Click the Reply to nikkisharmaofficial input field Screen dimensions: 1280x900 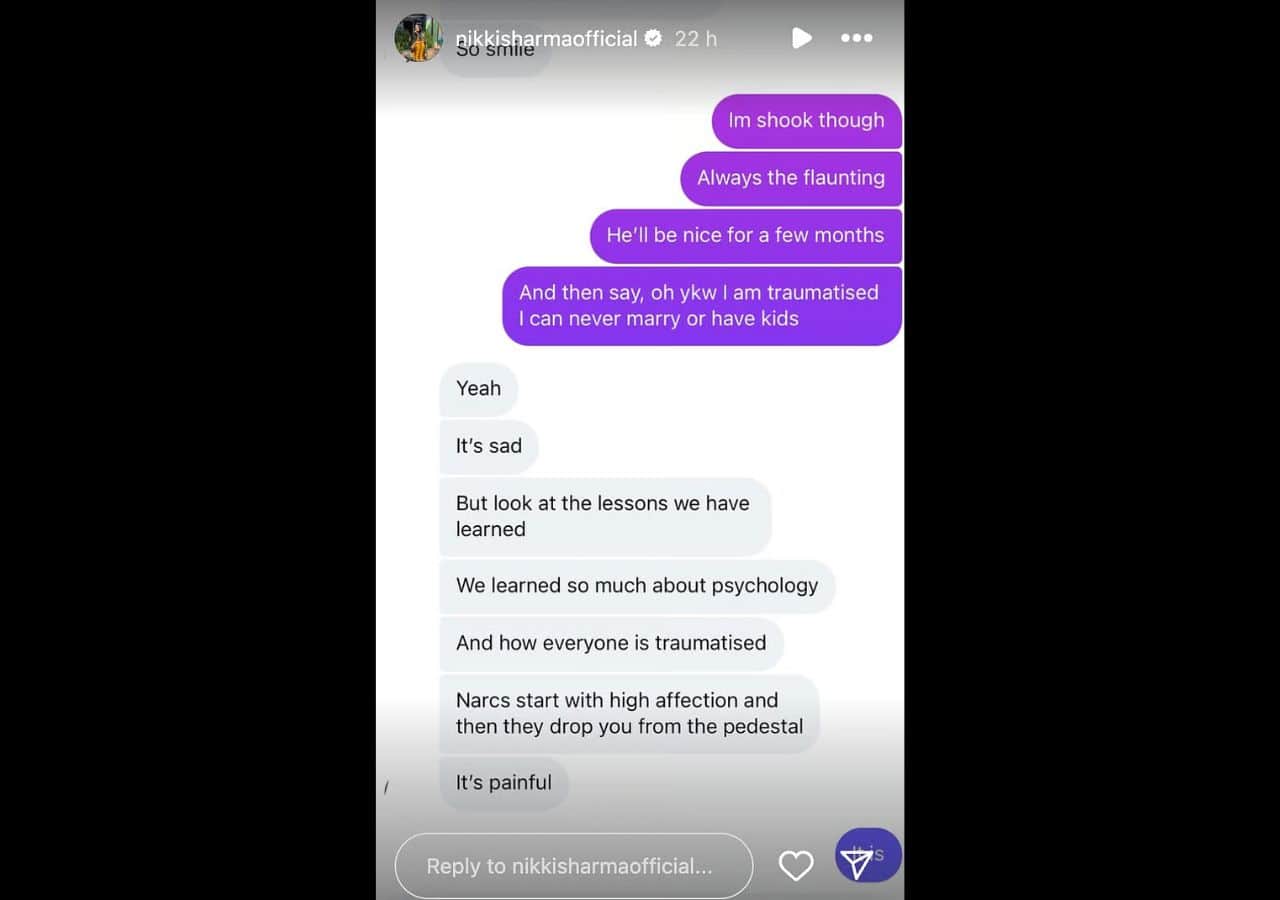pos(574,866)
